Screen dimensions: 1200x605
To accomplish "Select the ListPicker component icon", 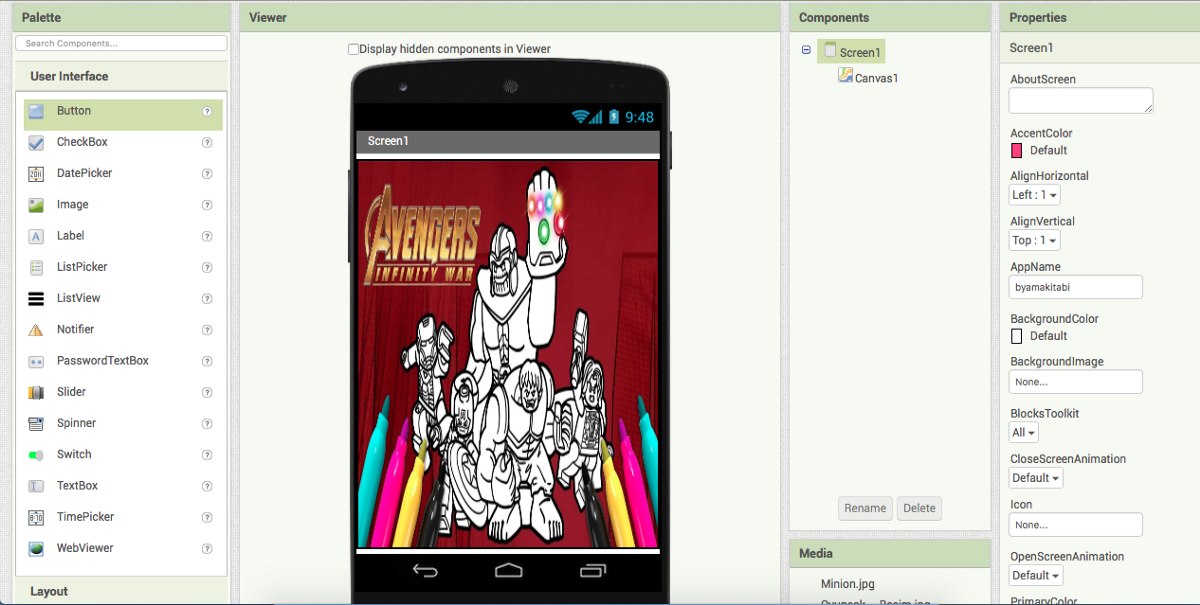I will tap(36, 268).
